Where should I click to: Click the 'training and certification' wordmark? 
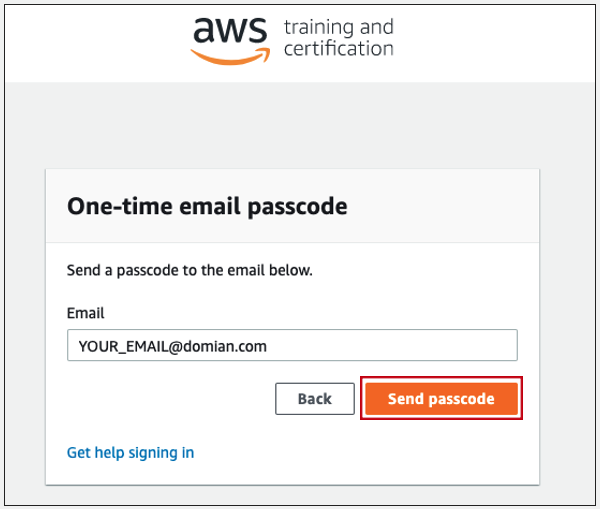click(x=339, y=38)
